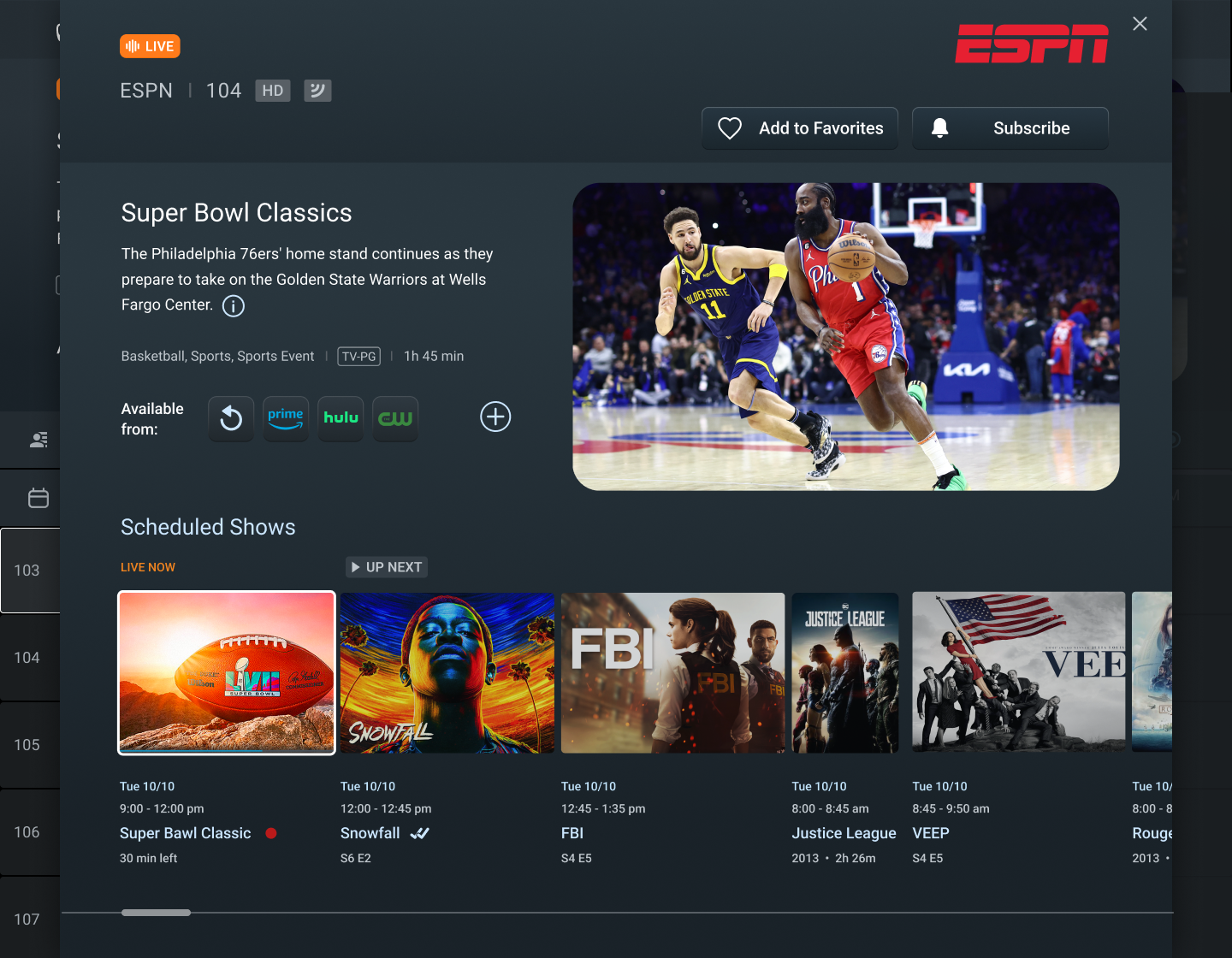Viewport: 1232px width, 958px height.
Task: Expand more available sources with the plus icon
Action: [x=495, y=417]
